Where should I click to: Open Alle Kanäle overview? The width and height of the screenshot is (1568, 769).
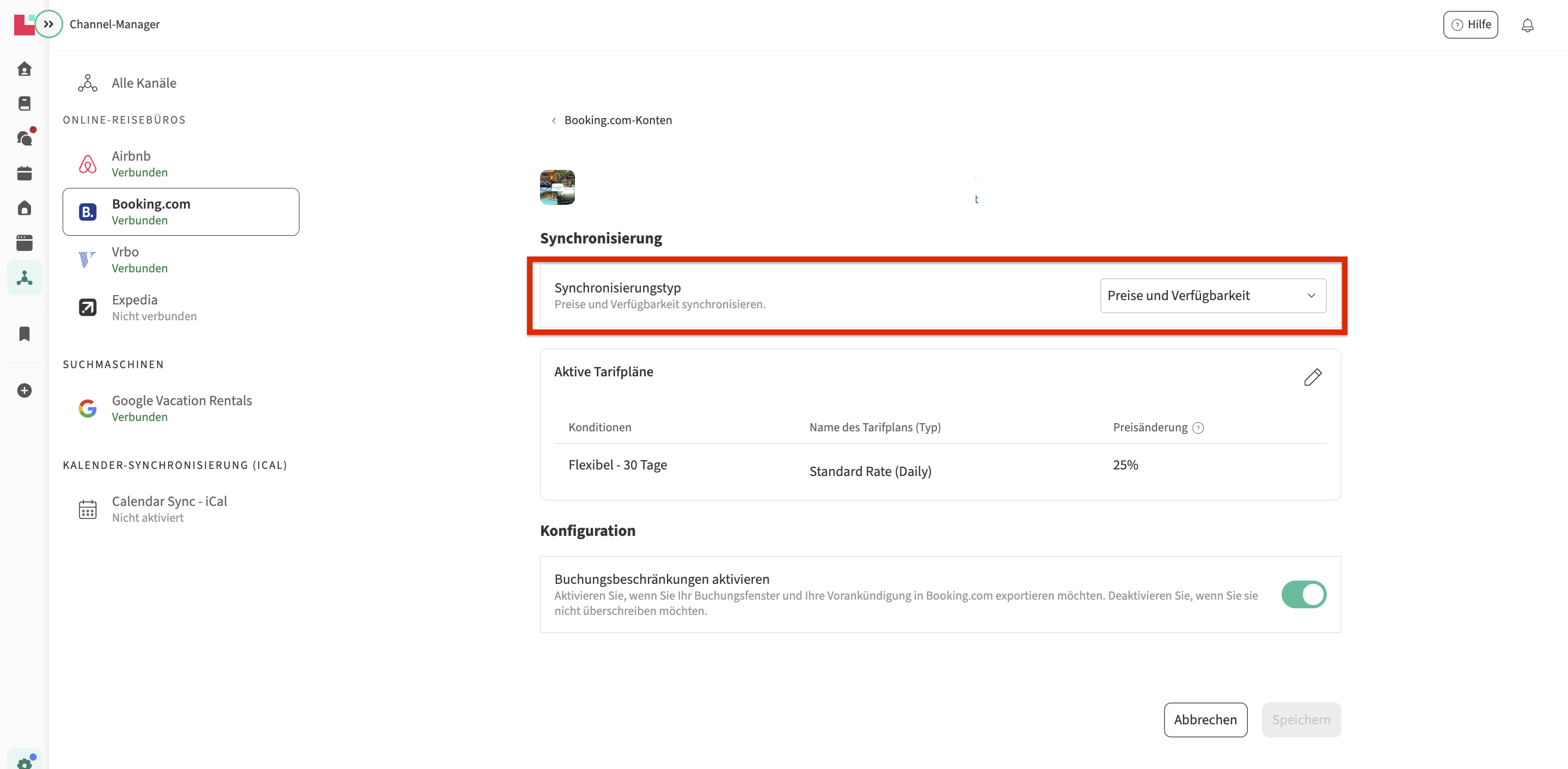point(144,83)
